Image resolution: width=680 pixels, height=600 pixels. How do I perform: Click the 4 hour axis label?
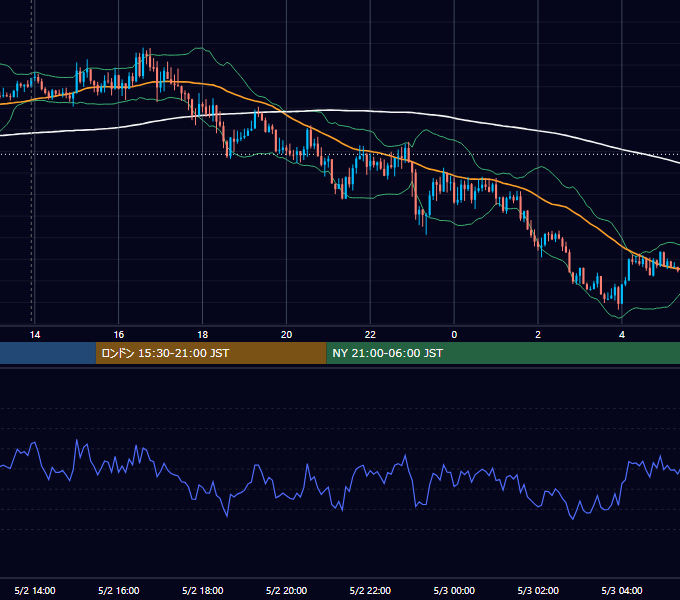622,335
